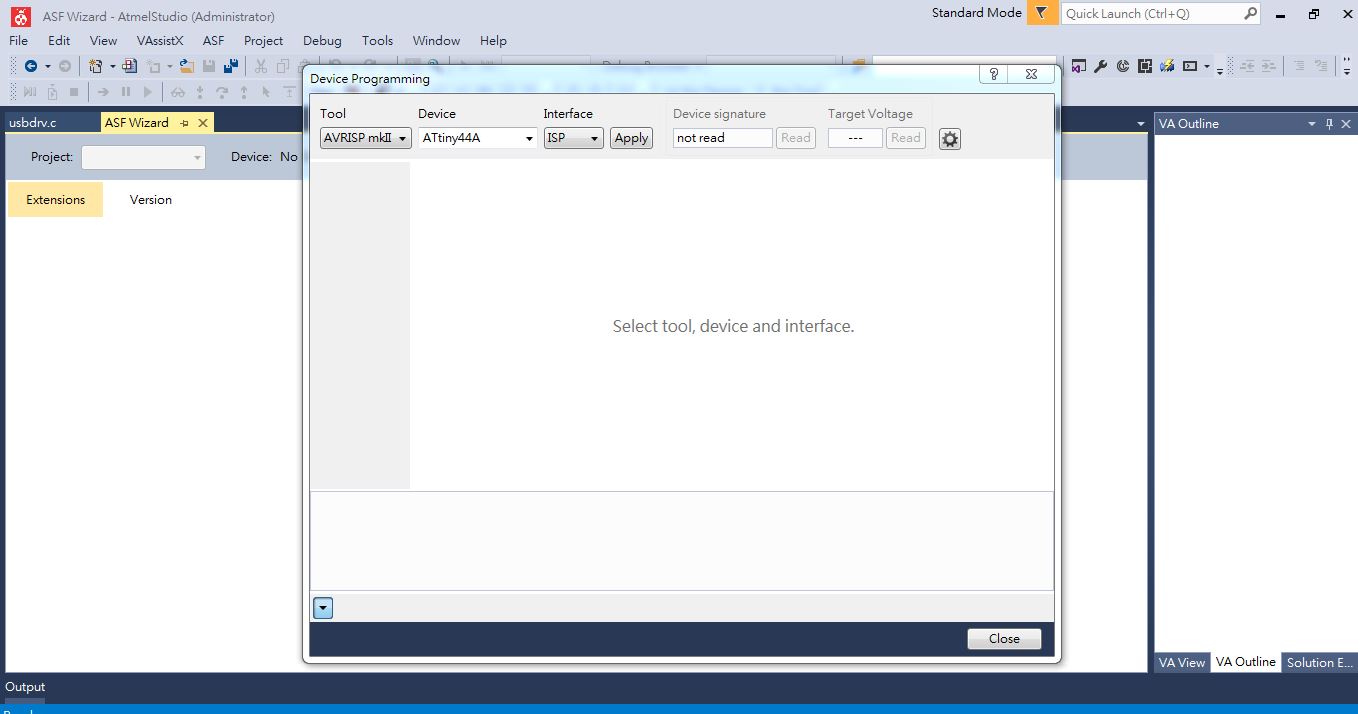Click the Stop Debugging square icon

point(74,92)
